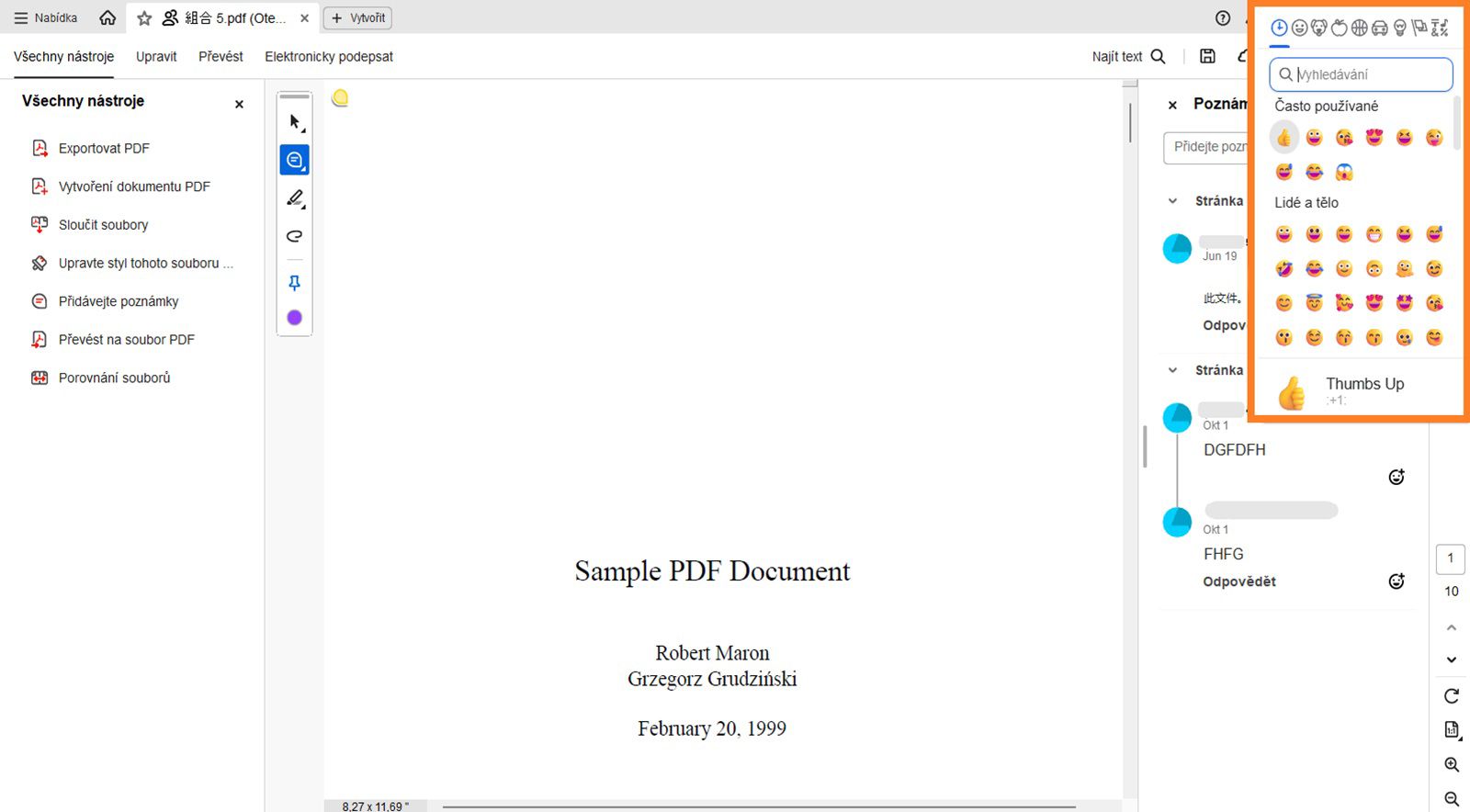Activate the Add comment tool in quick toolbar
This screenshot has height=812, width=1470.
(294, 160)
